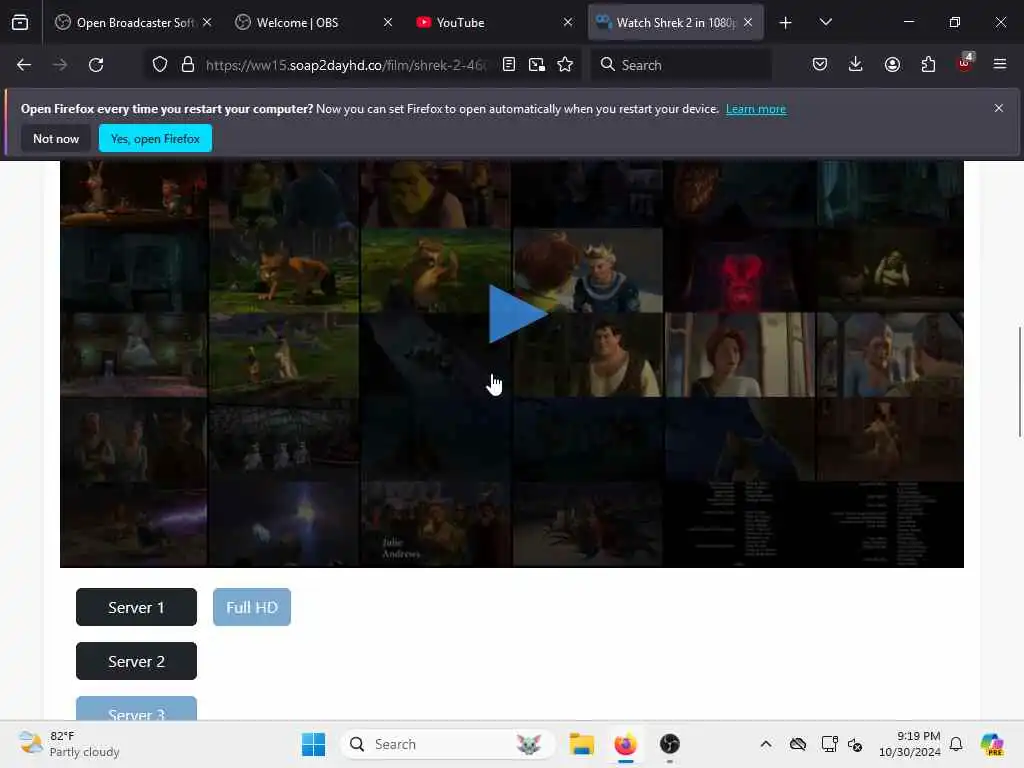This screenshot has height=768, width=1024.
Task: Open the uBlock Origin extension icon
Action: click(965, 63)
